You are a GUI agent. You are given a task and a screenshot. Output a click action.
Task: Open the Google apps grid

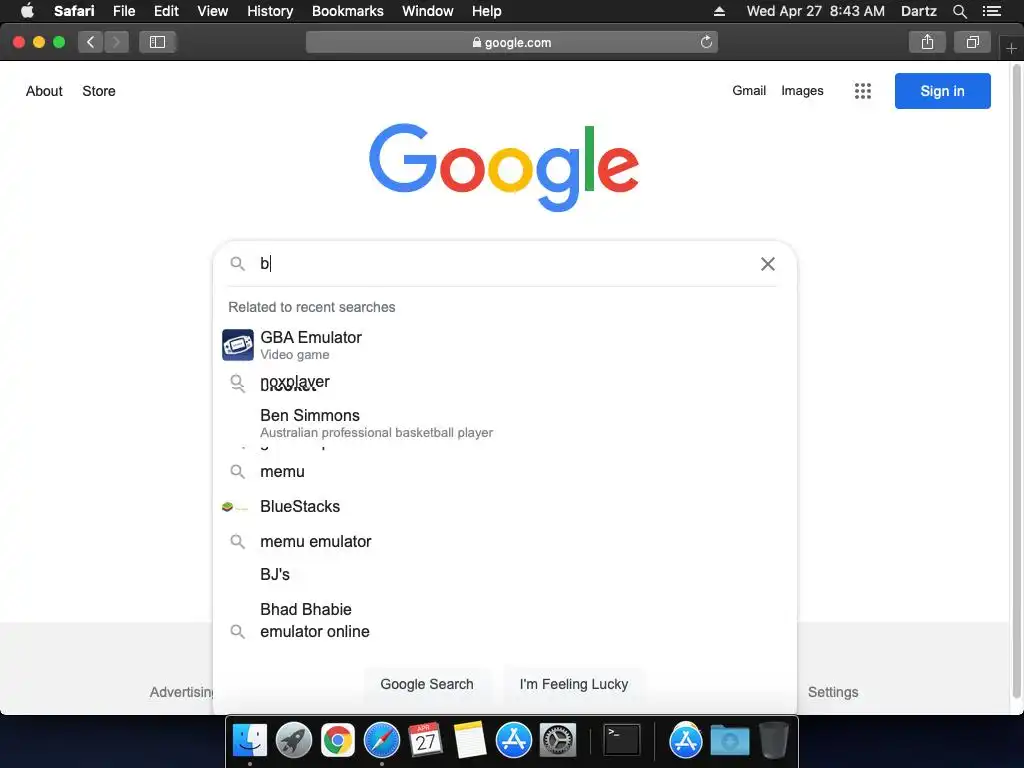863,91
